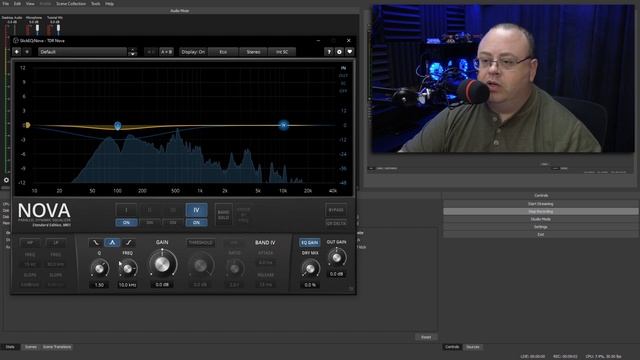This screenshot has height=360, width=640.
Task: Toggle the Display: On button
Action: 193,52
